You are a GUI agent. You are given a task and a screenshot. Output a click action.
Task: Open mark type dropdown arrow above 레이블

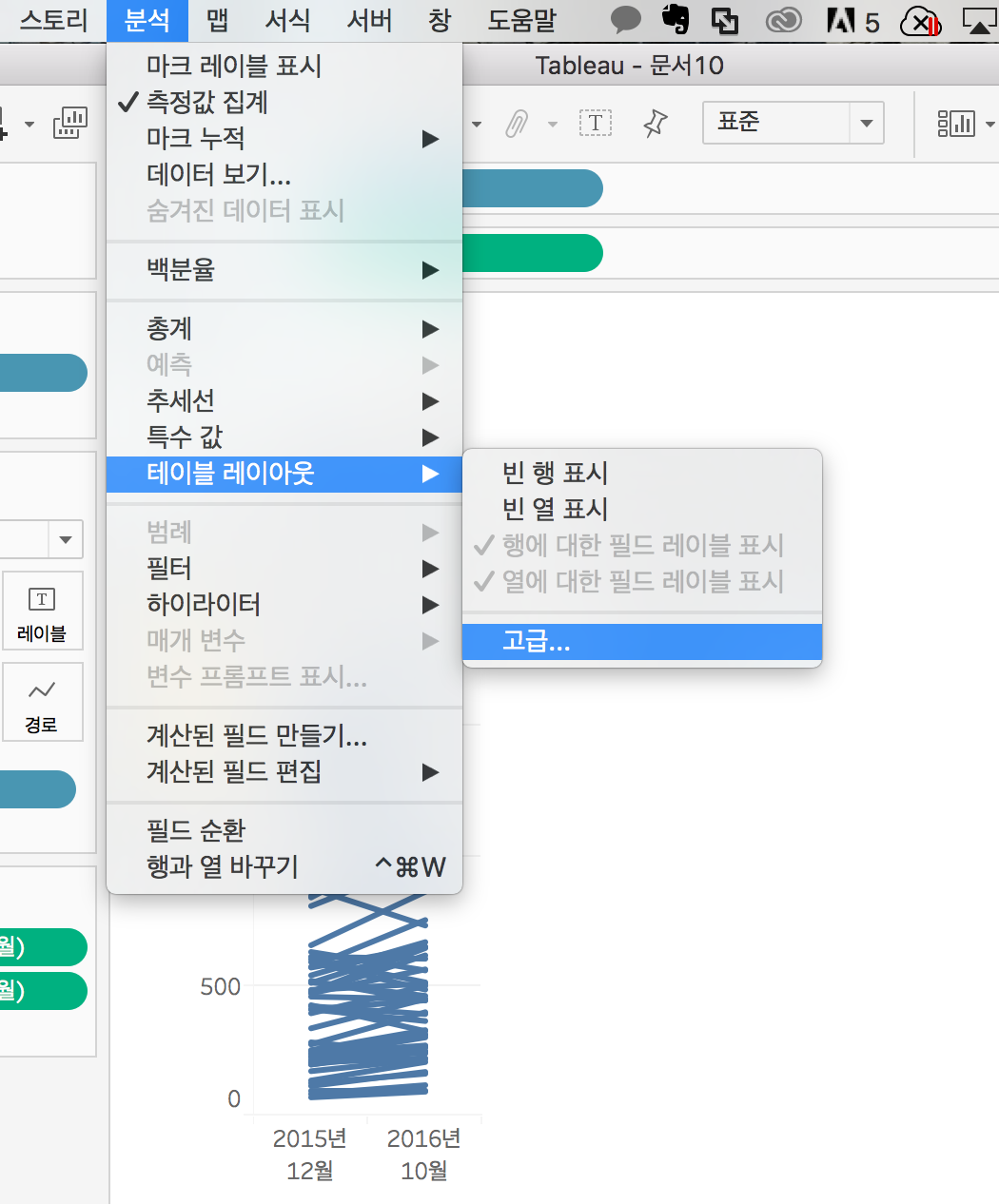click(x=66, y=539)
